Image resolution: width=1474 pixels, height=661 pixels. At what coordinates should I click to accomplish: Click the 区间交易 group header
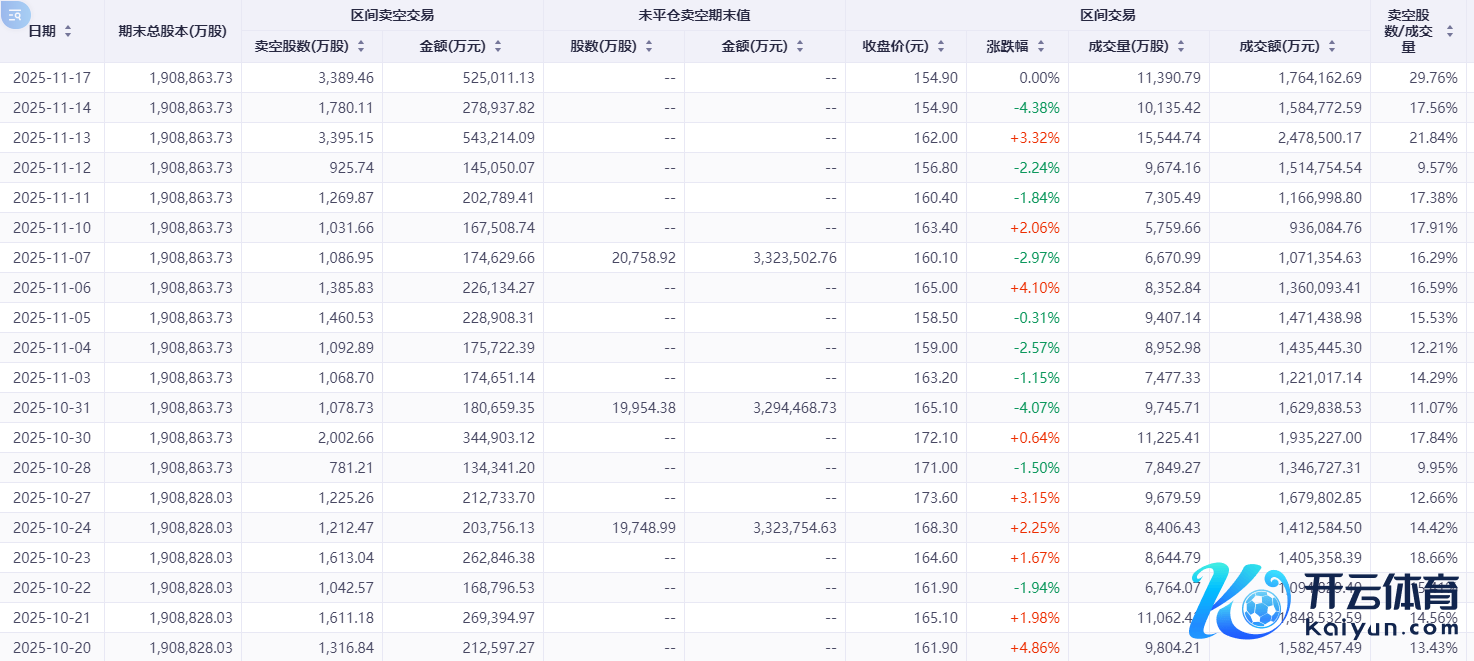[1107, 15]
